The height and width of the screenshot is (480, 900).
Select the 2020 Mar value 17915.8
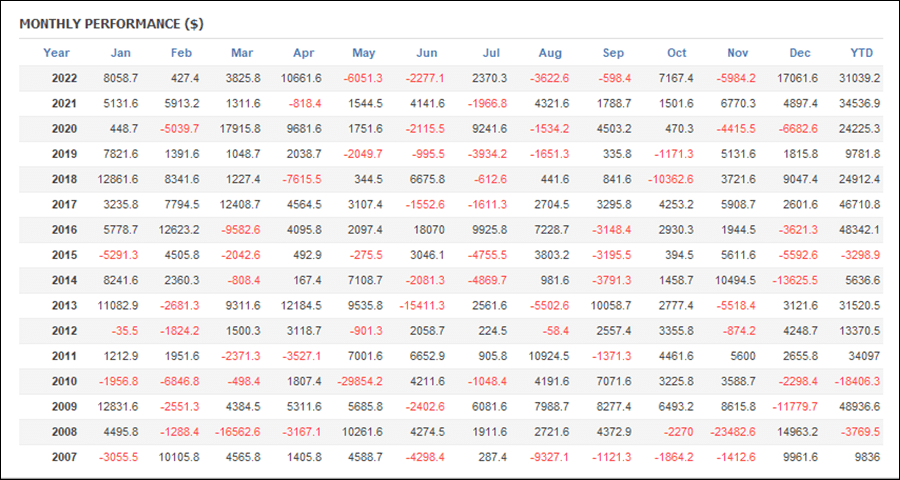coord(238,129)
